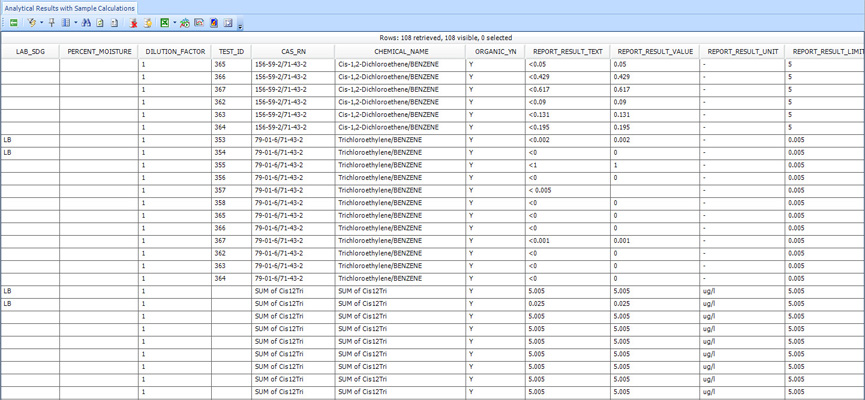Click the filter funnel toolbar icon
The image size is (865, 400).
(31, 23)
